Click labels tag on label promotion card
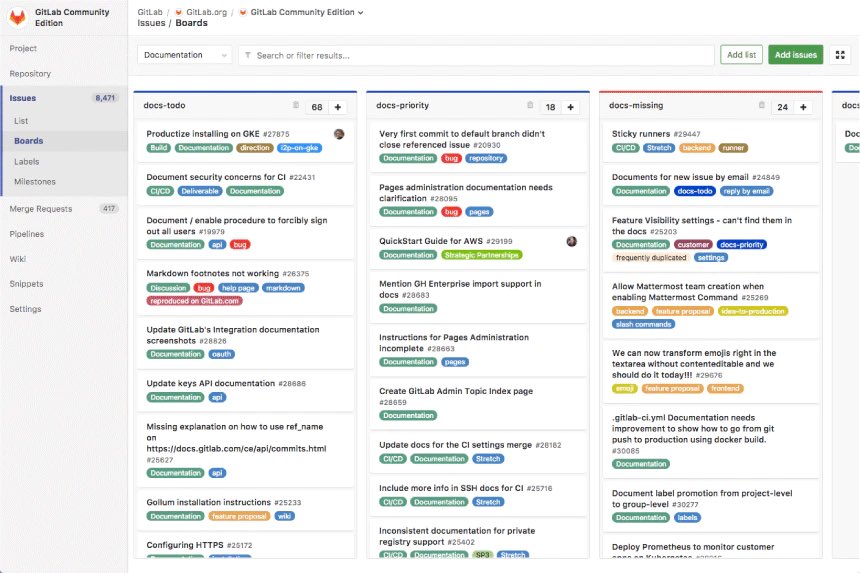Image resolution: width=860 pixels, height=573 pixels. pos(687,518)
